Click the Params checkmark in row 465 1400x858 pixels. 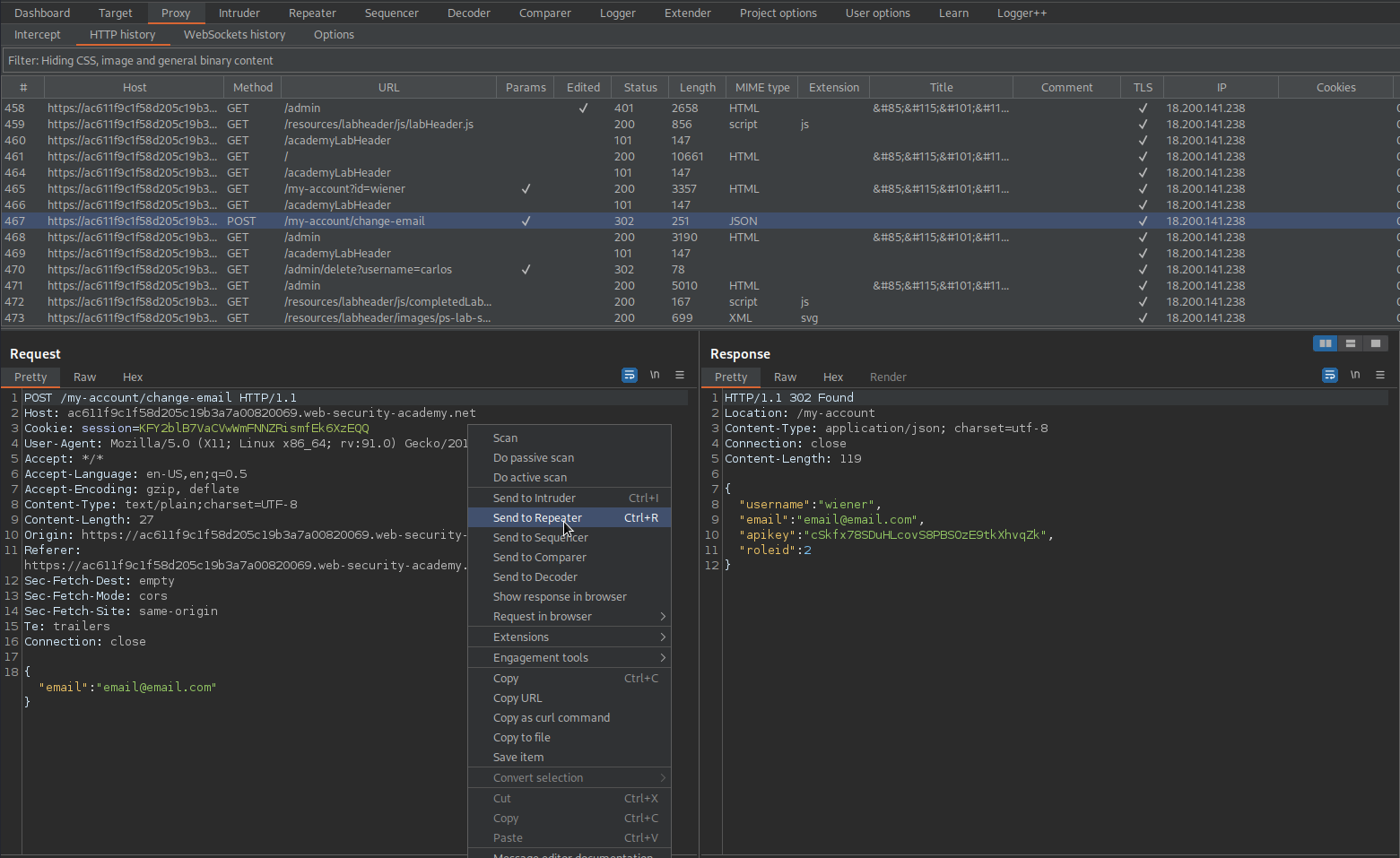(526, 189)
